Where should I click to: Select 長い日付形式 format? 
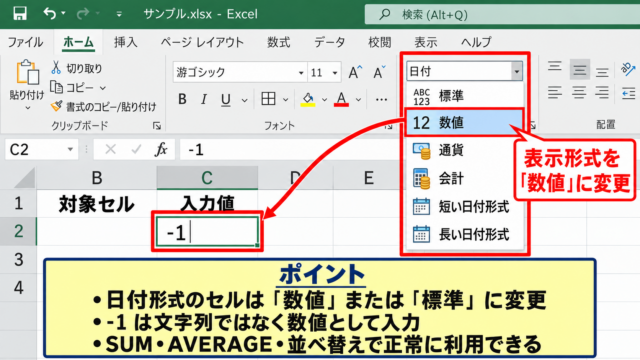(464, 235)
